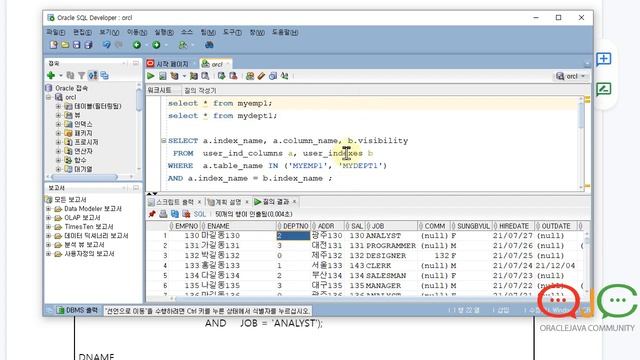Click the SQL link in query result toolbar
Viewport: 640px width, 360px height.
(200, 214)
